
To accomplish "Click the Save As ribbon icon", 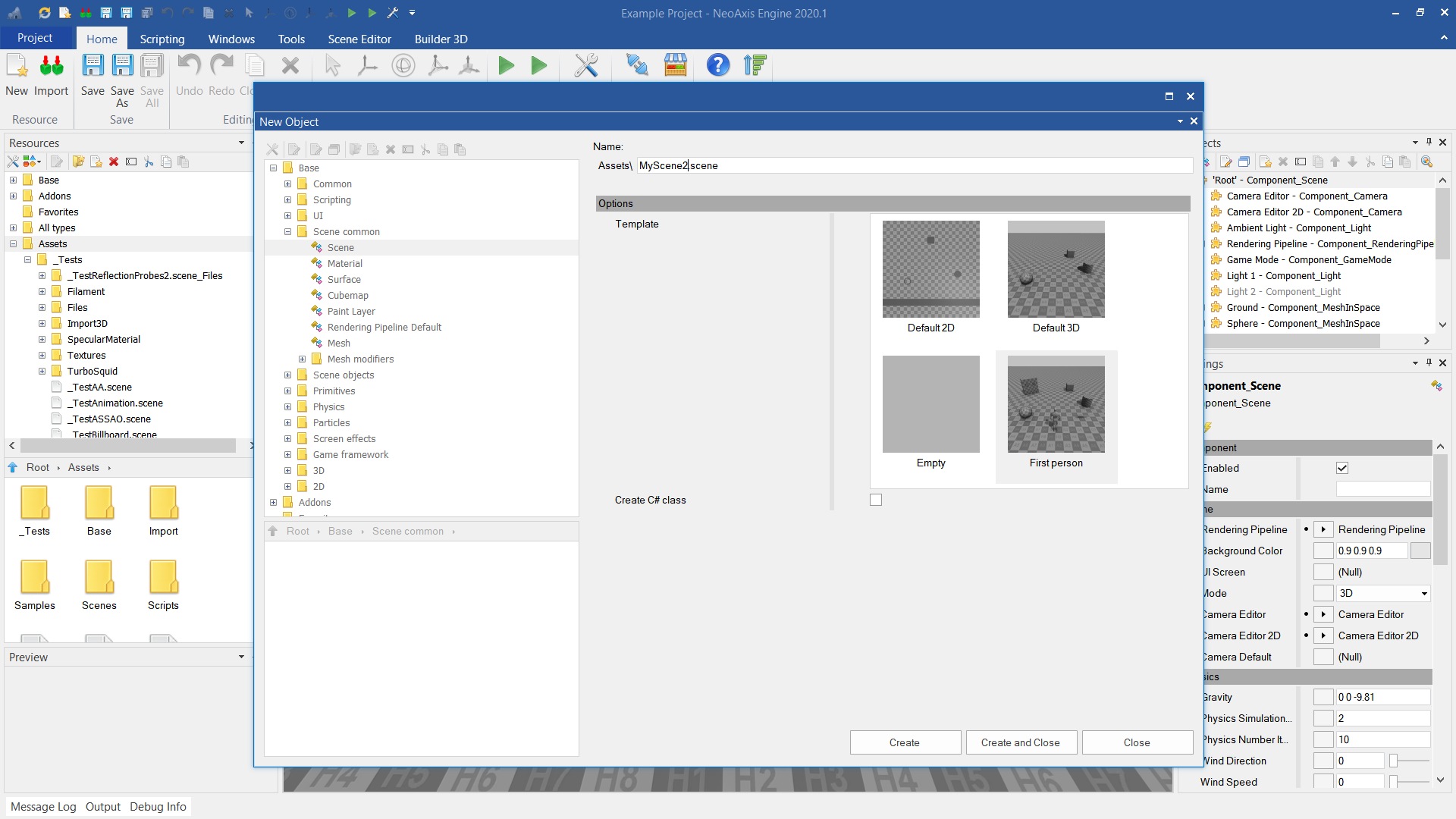I will point(122,67).
